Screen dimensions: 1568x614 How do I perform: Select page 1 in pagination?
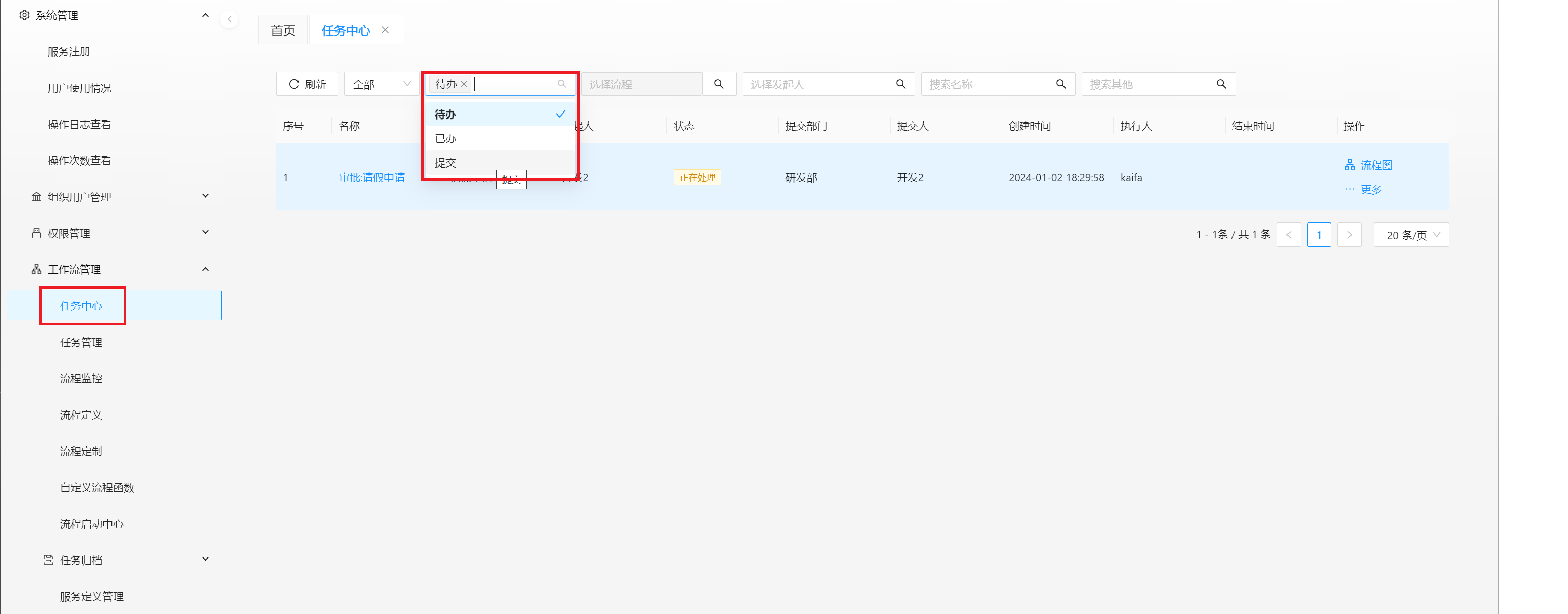pos(1319,235)
